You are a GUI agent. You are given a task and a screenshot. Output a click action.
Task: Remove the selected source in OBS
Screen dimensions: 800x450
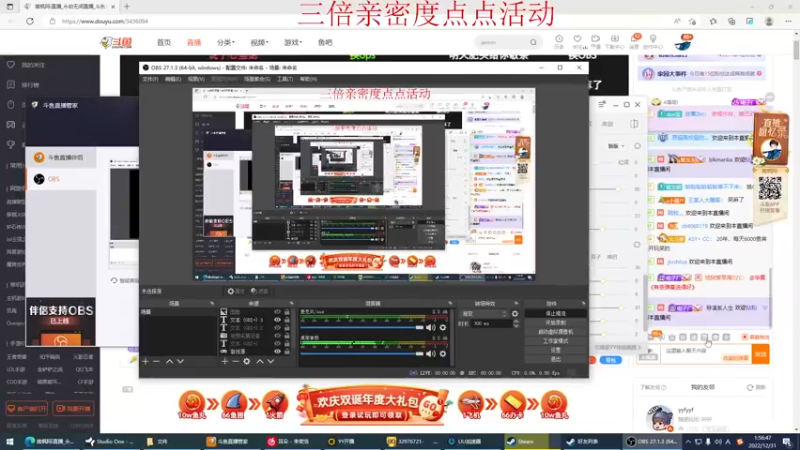pyautogui.click(x=235, y=361)
